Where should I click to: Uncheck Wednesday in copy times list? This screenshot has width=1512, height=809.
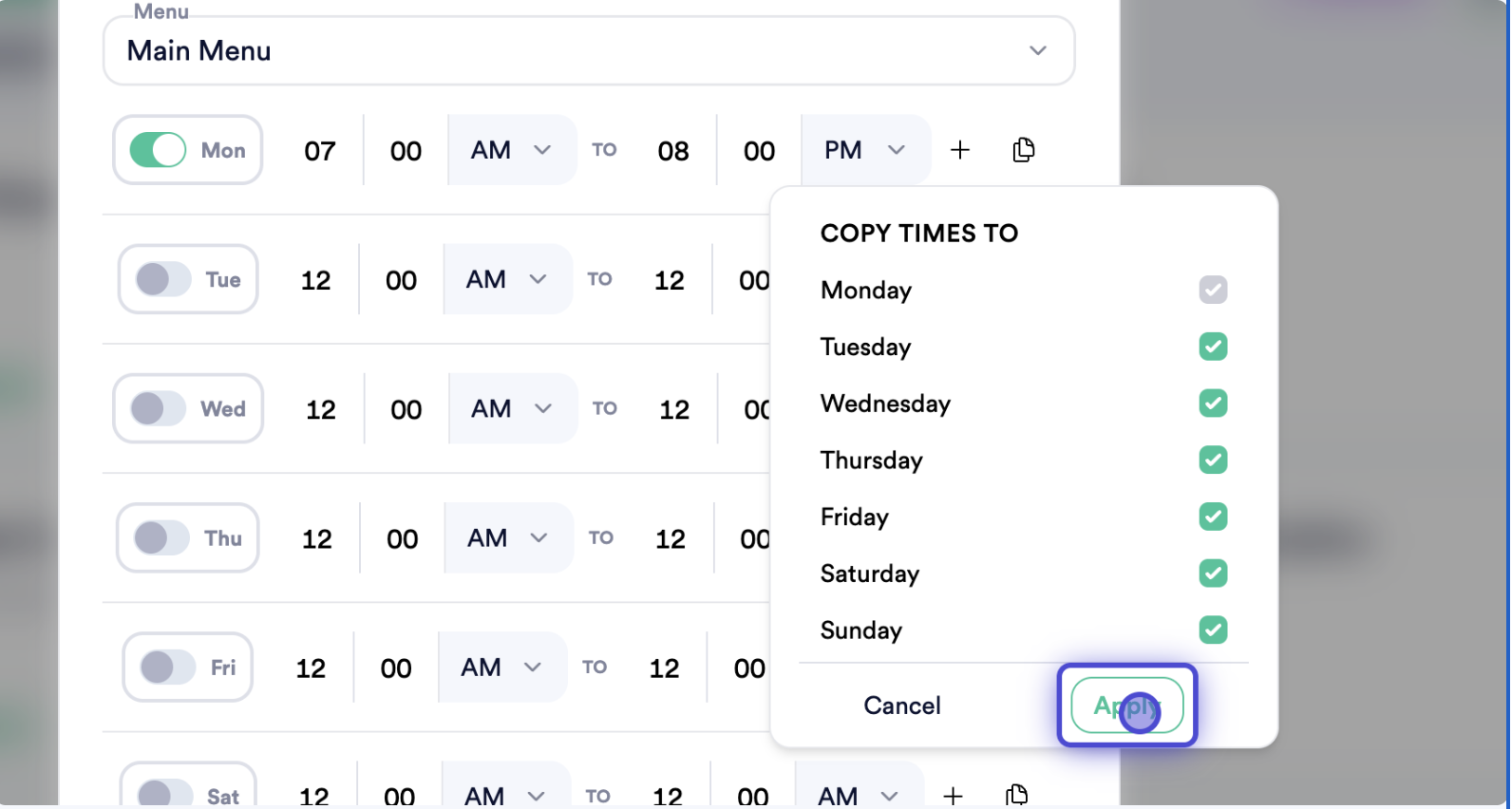pyautogui.click(x=1213, y=404)
